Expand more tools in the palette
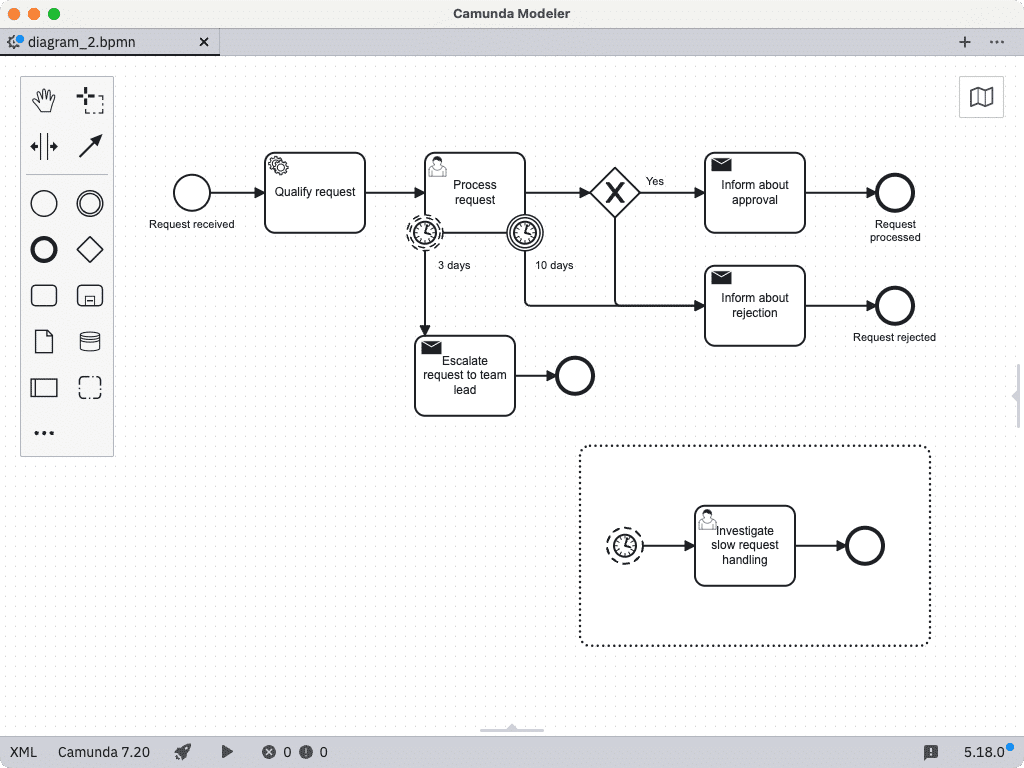Image resolution: width=1024 pixels, height=768 pixels. tap(44, 433)
